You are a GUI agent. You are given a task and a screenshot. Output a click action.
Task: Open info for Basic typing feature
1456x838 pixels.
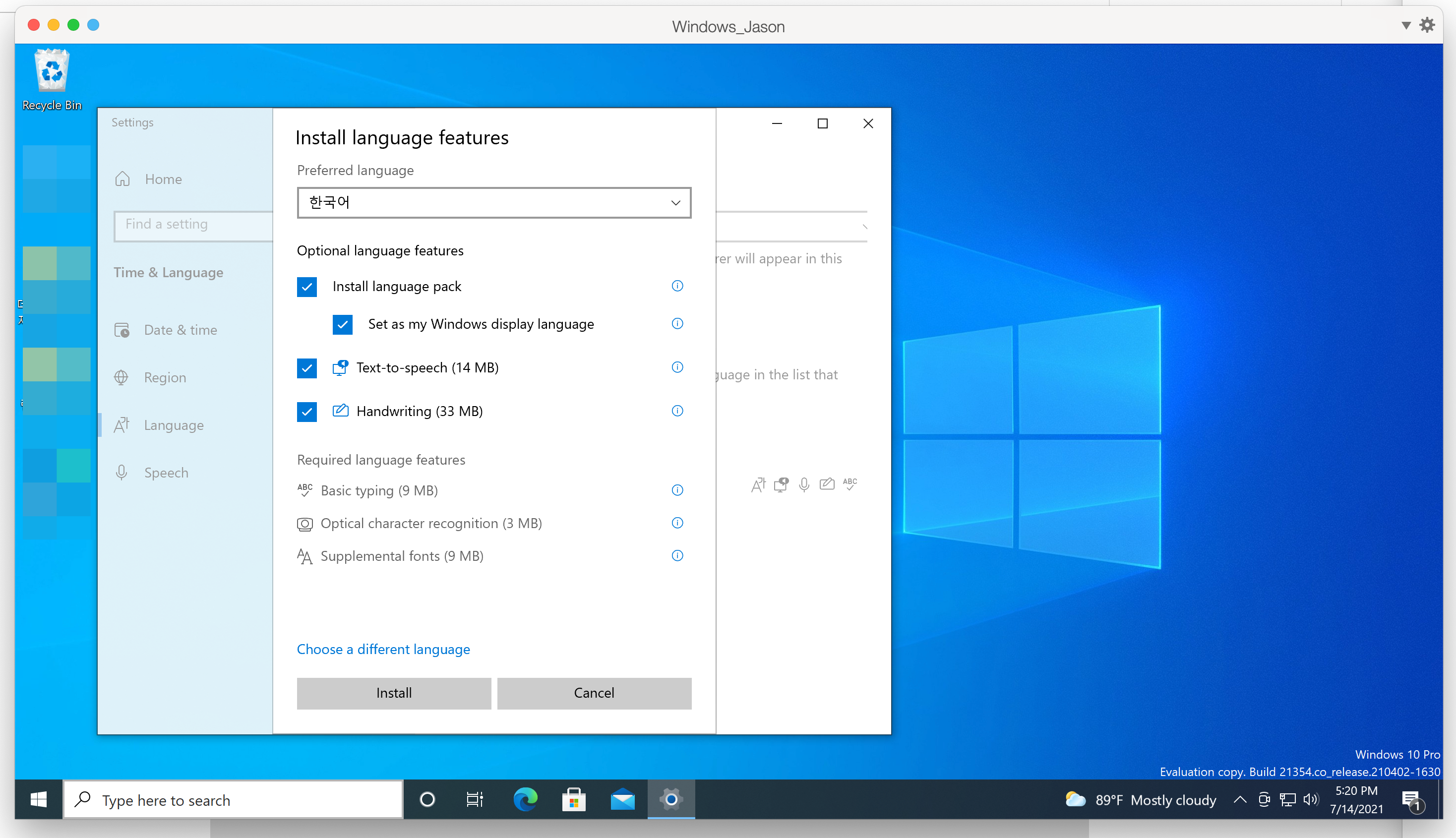point(677,490)
